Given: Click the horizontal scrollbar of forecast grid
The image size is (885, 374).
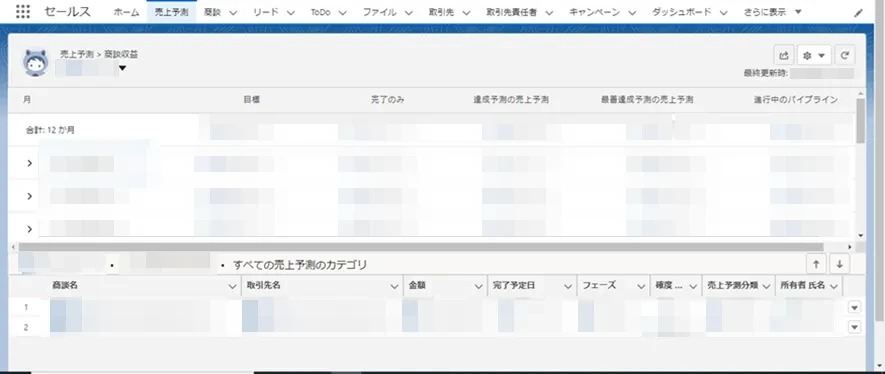Looking at the screenshot, I should tap(420, 247).
